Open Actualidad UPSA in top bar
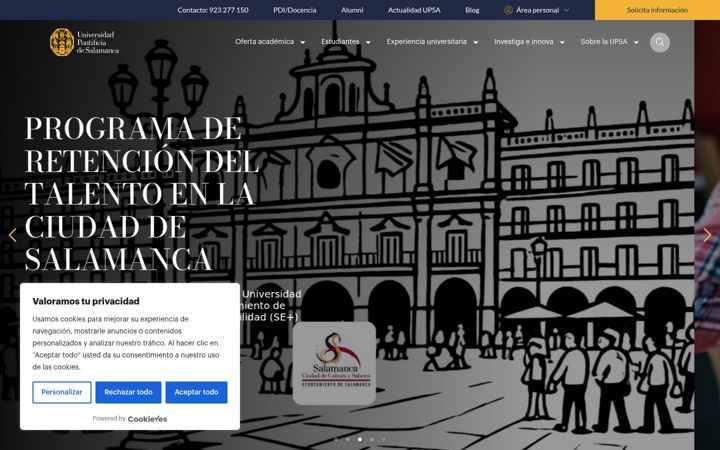The image size is (720, 450). (x=414, y=10)
